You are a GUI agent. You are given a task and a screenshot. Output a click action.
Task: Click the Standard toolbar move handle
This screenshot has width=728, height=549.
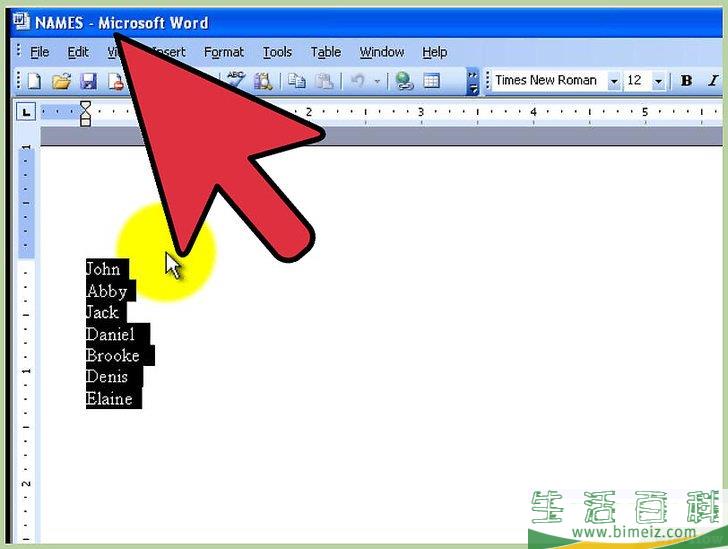tap(19, 81)
